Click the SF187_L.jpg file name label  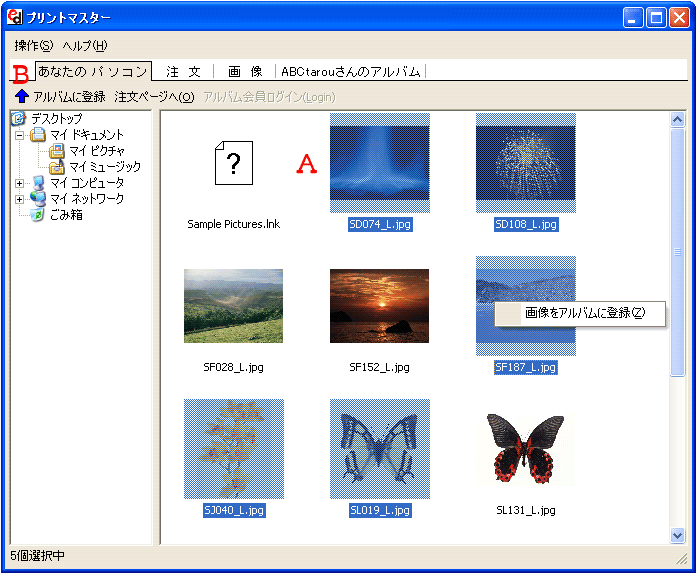(526, 367)
